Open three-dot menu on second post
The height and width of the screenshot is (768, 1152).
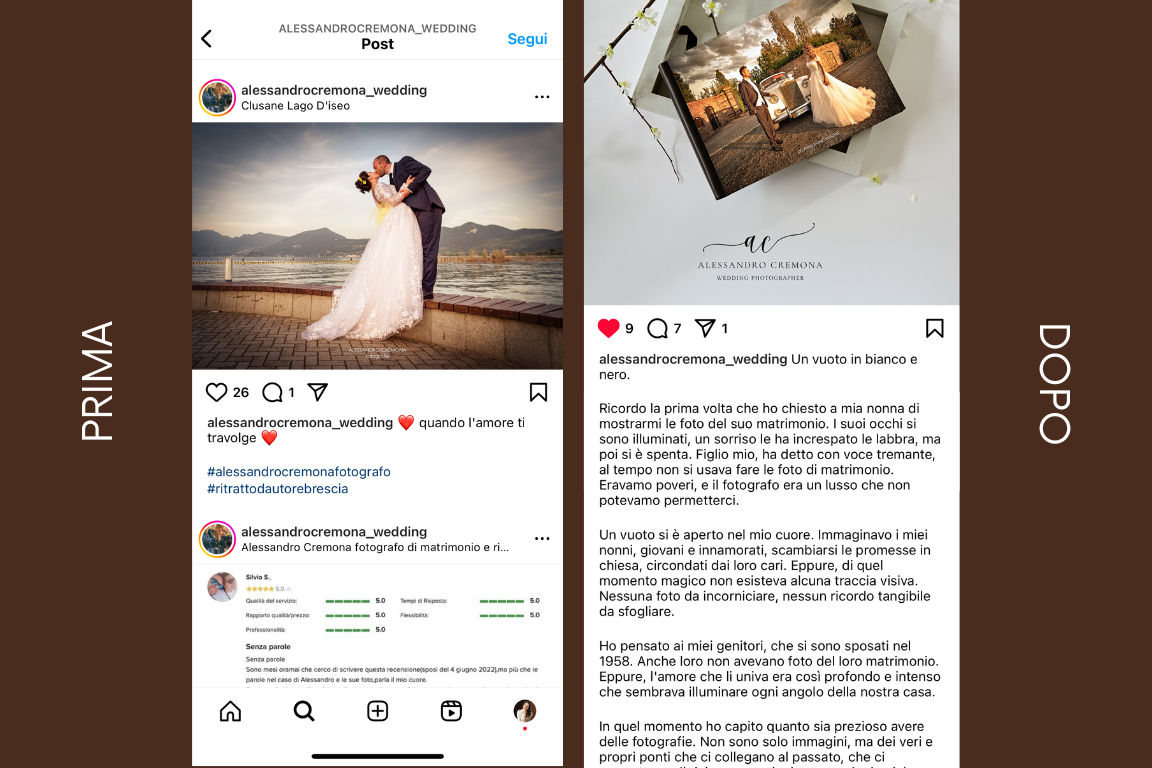pyautogui.click(x=542, y=539)
